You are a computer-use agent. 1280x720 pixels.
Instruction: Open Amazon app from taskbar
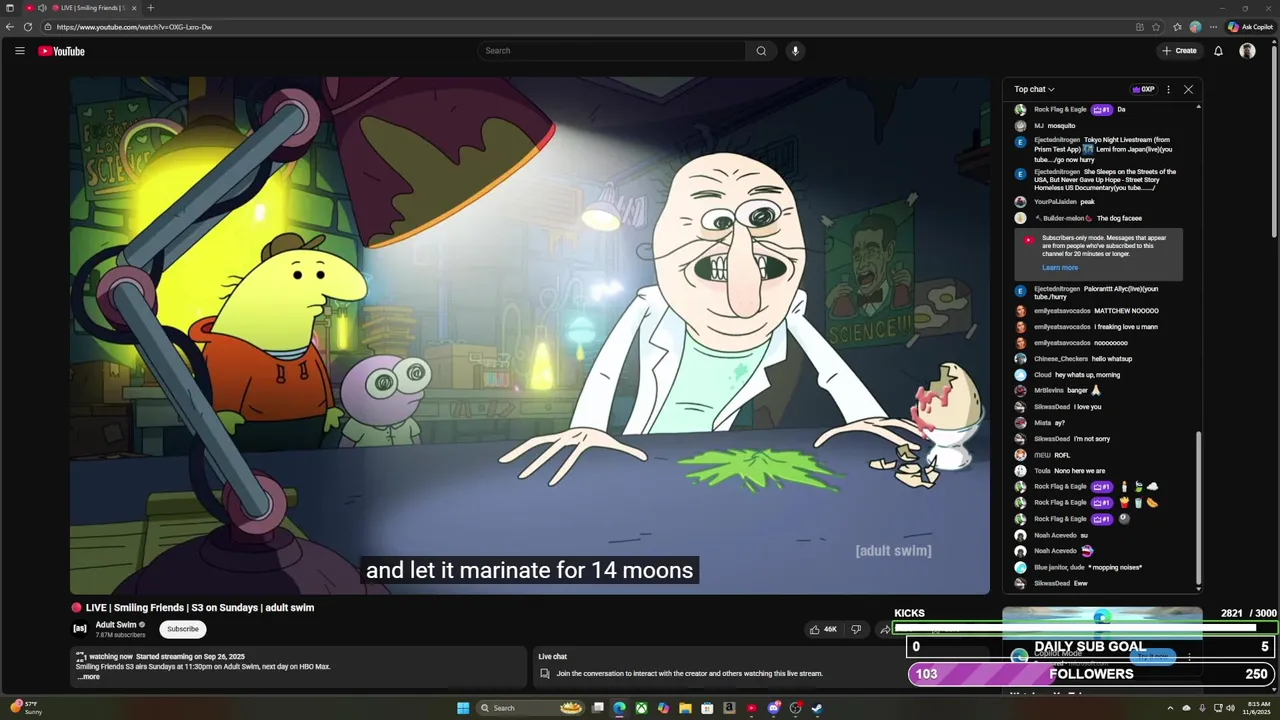[729, 708]
